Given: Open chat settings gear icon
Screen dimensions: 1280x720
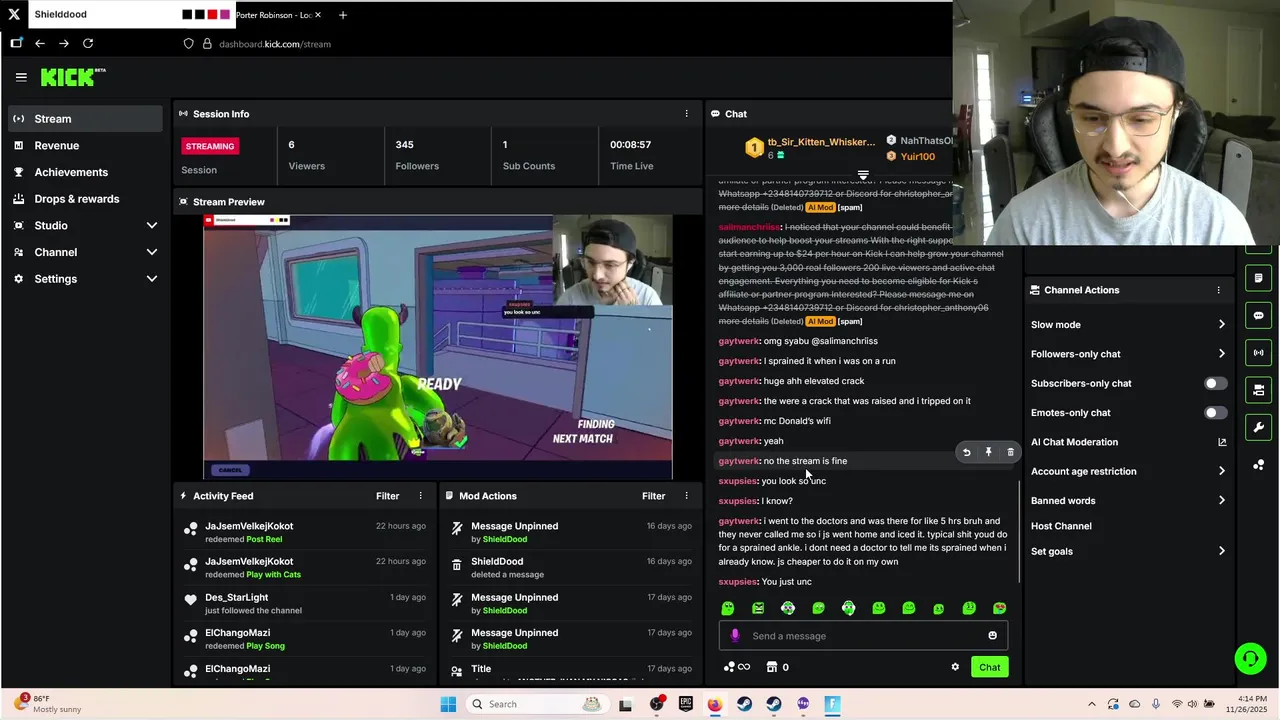Looking at the screenshot, I should [955, 667].
